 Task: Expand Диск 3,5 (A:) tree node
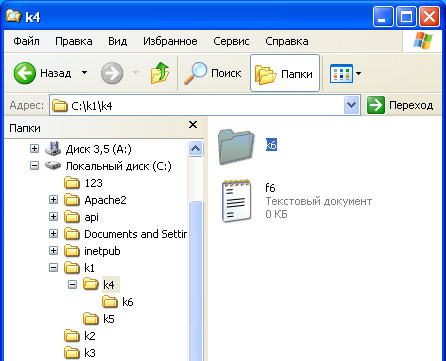point(34,148)
